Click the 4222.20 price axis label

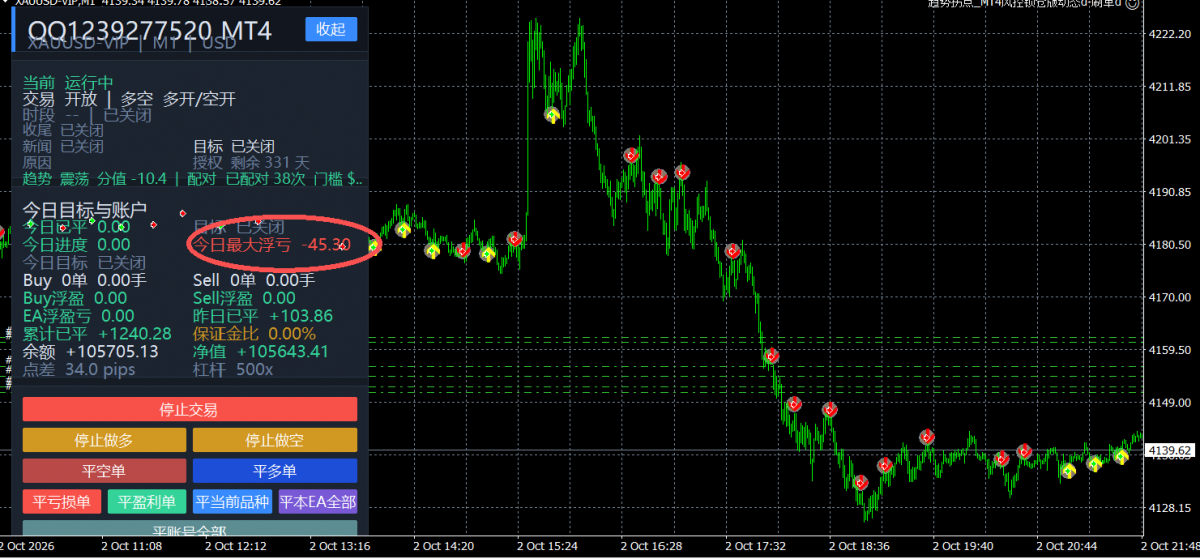(x=1170, y=34)
